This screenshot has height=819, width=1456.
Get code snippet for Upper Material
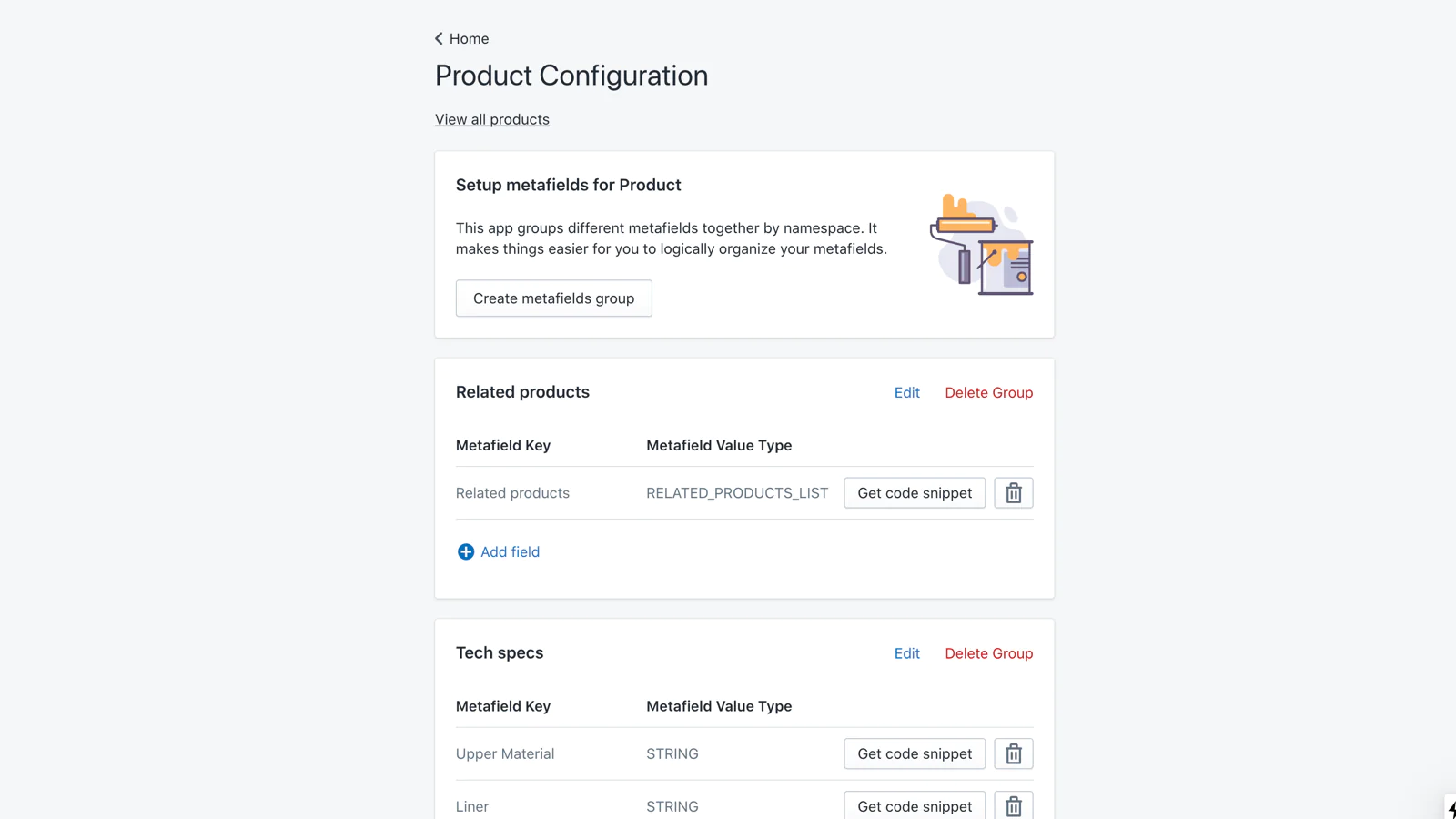(914, 753)
